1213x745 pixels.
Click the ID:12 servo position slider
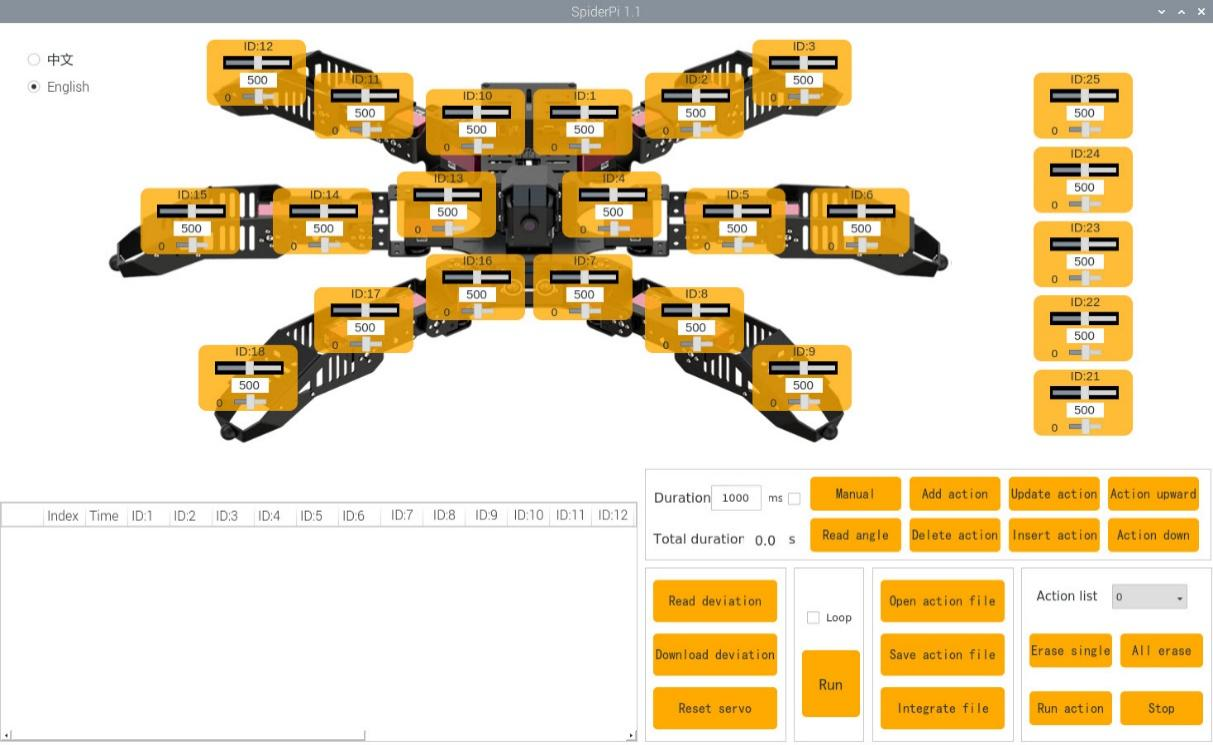point(257,62)
